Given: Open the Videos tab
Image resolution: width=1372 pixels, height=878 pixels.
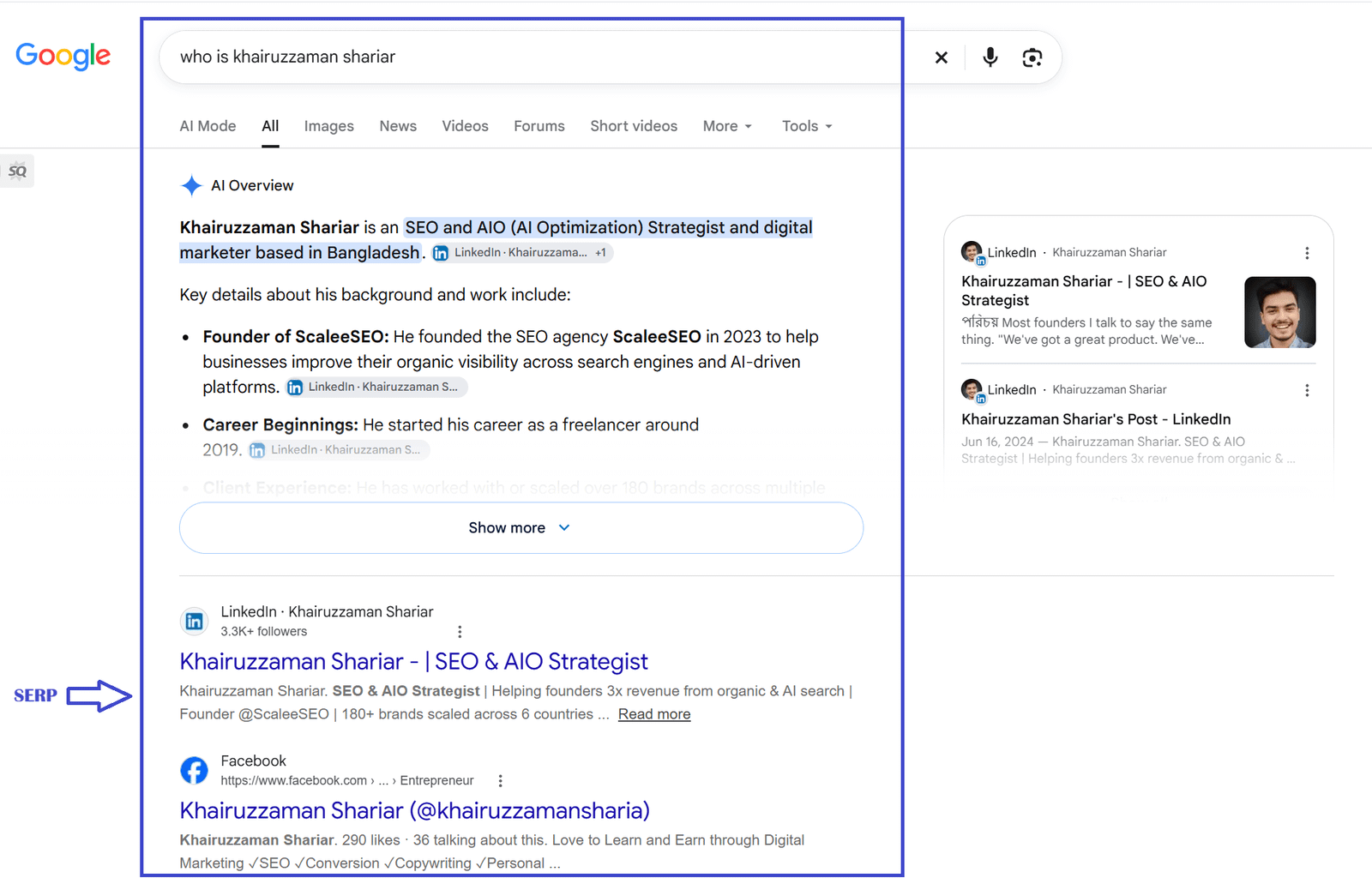Looking at the screenshot, I should [465, 126].
